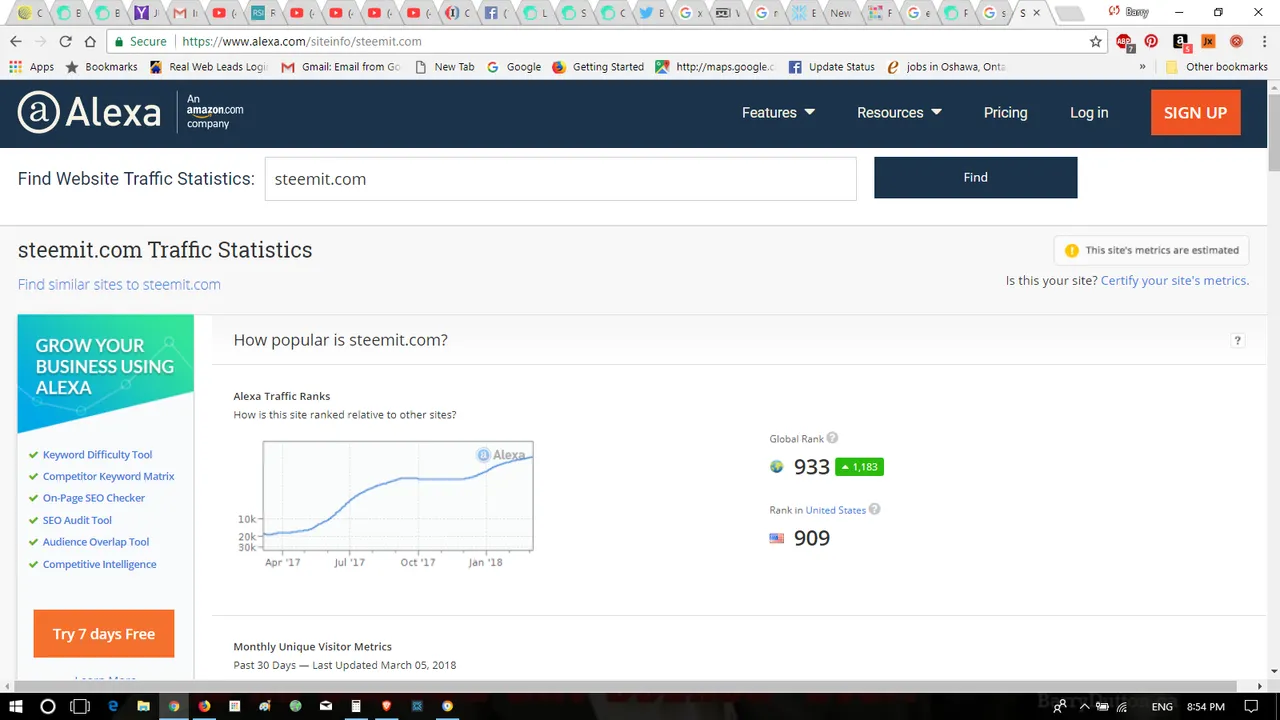This screenshot has width=1280, height=720.
Task: Click the question mark help icon beside popularity heading
Action: tap(1237, 341)
